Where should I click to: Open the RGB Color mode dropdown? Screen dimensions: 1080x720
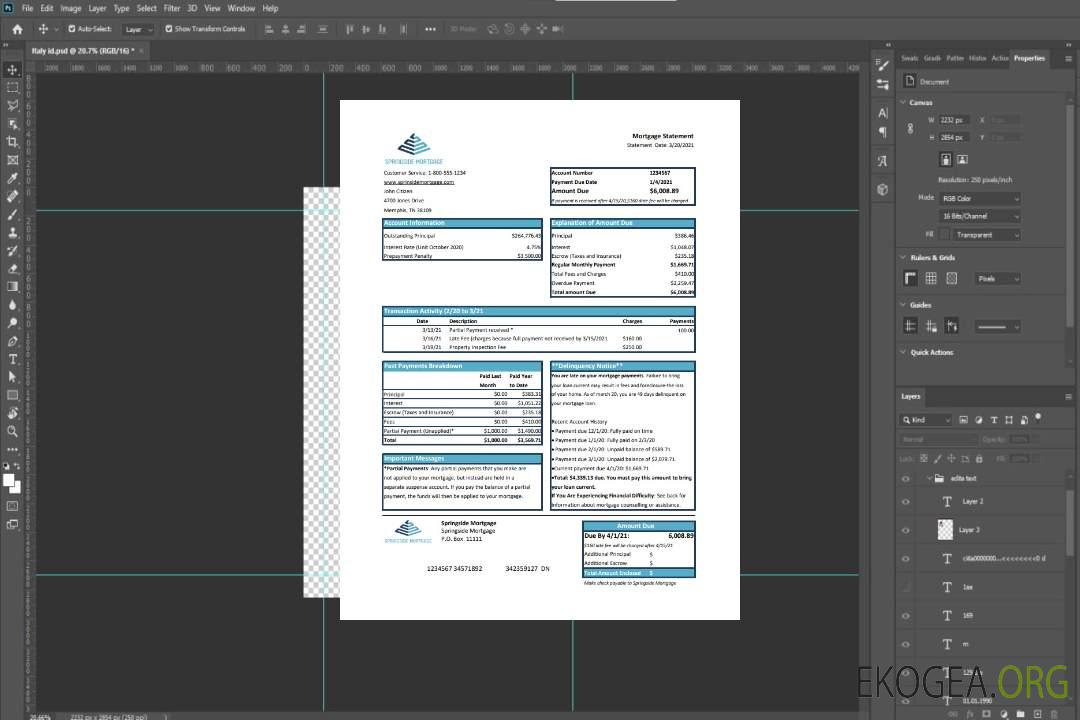pyautogui.click(x=980, y=198)
